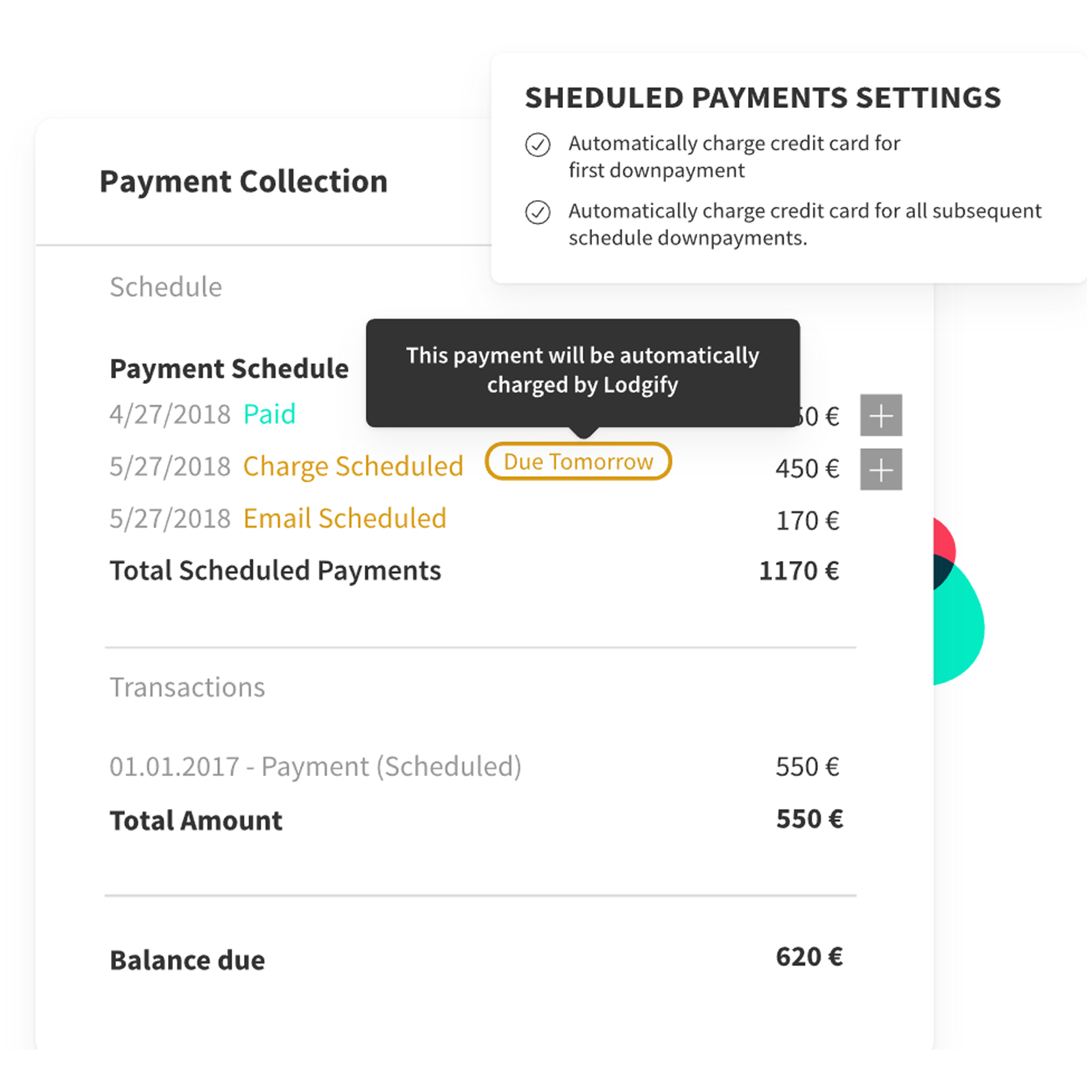Click the plus icon beside the Paid row
1092x1092 pixels.
[x=881, y=416]
